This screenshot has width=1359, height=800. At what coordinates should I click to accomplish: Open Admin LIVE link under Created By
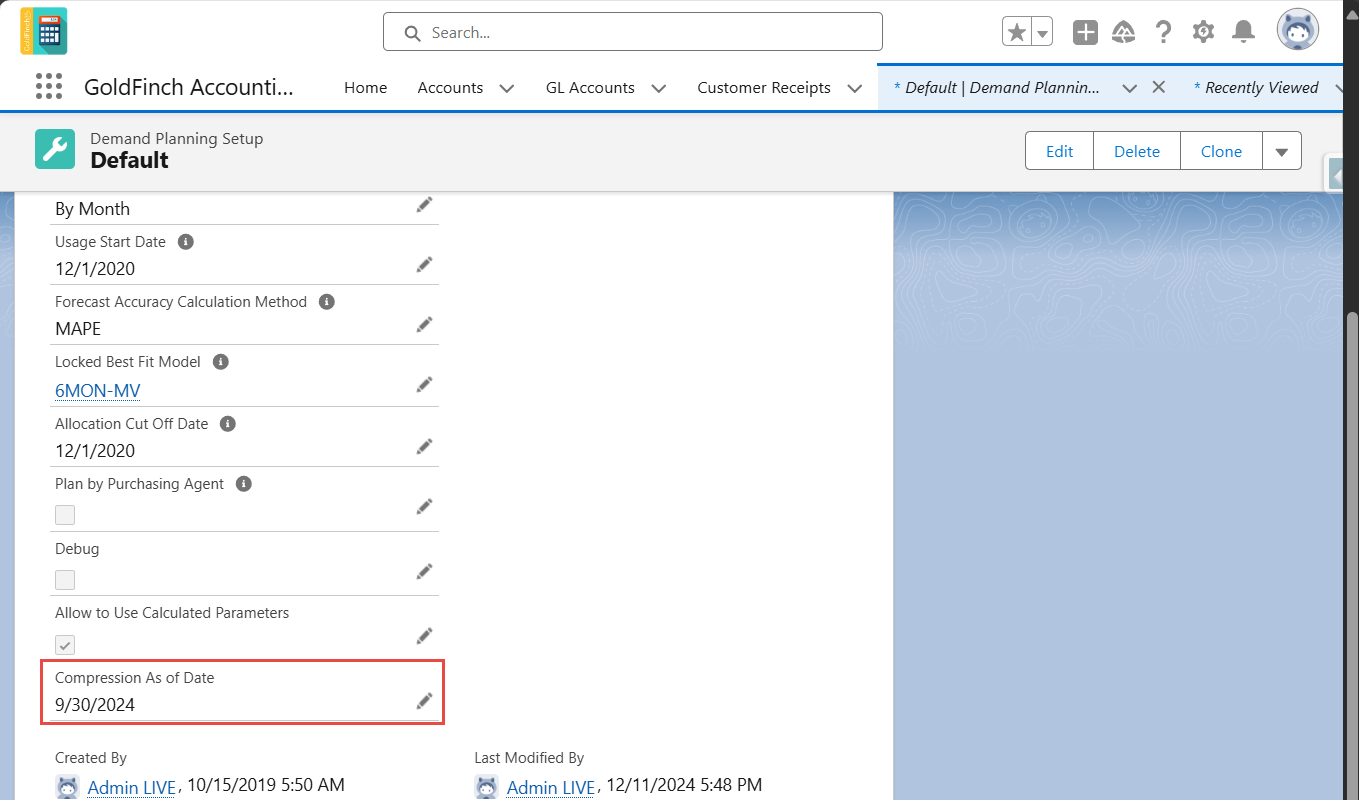[x=132, y=788]
